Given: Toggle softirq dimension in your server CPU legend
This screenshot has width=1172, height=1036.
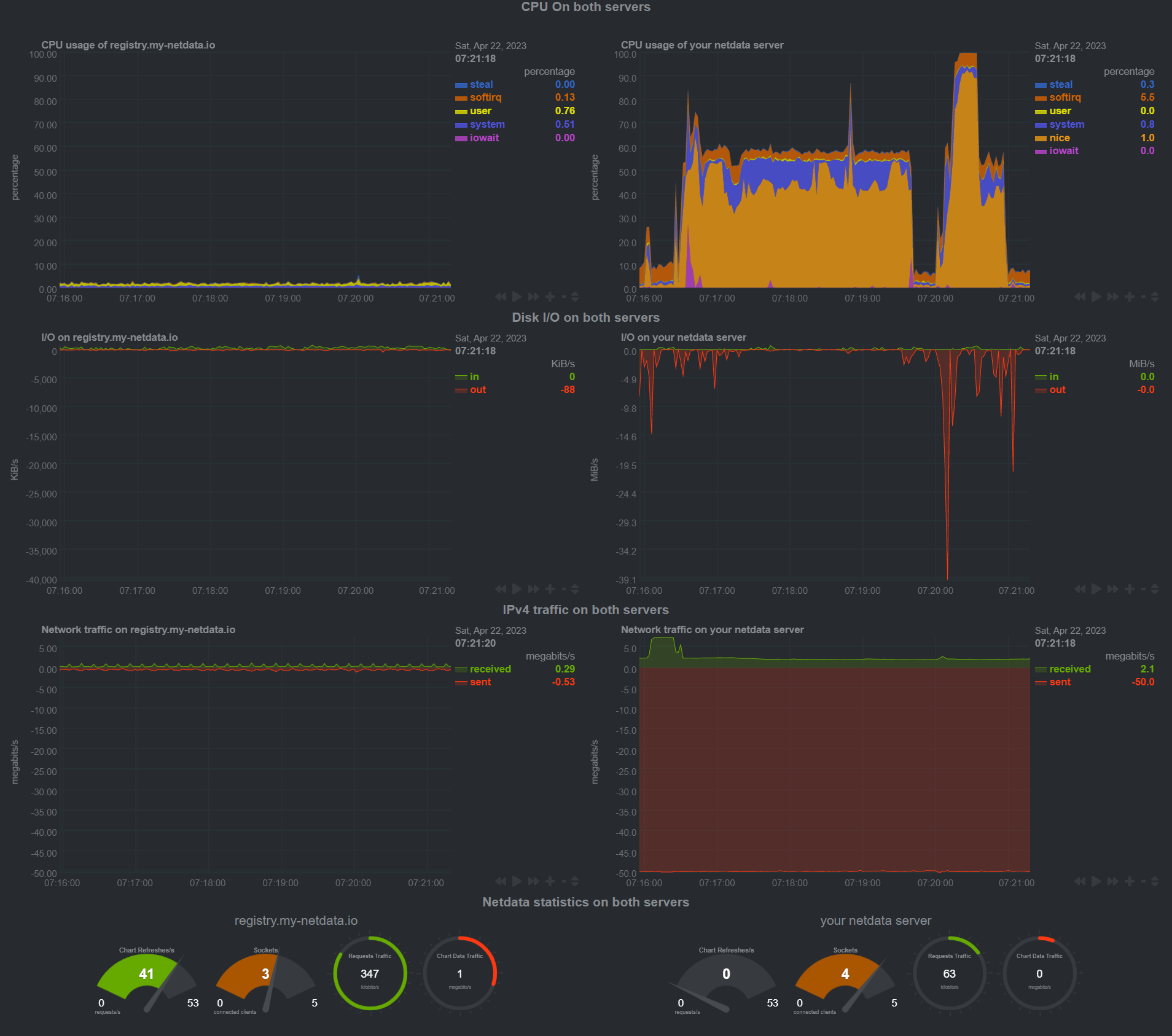Looking at the screenshot, I should tap(1065, 98).
